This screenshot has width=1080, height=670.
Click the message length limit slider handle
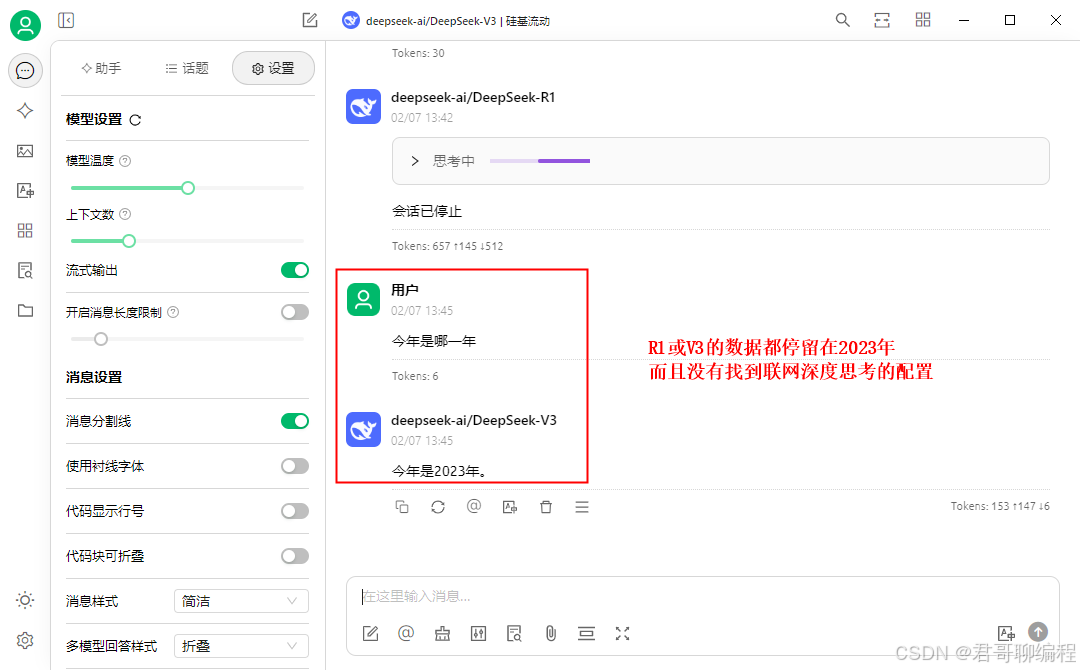[x=101, y=339]
